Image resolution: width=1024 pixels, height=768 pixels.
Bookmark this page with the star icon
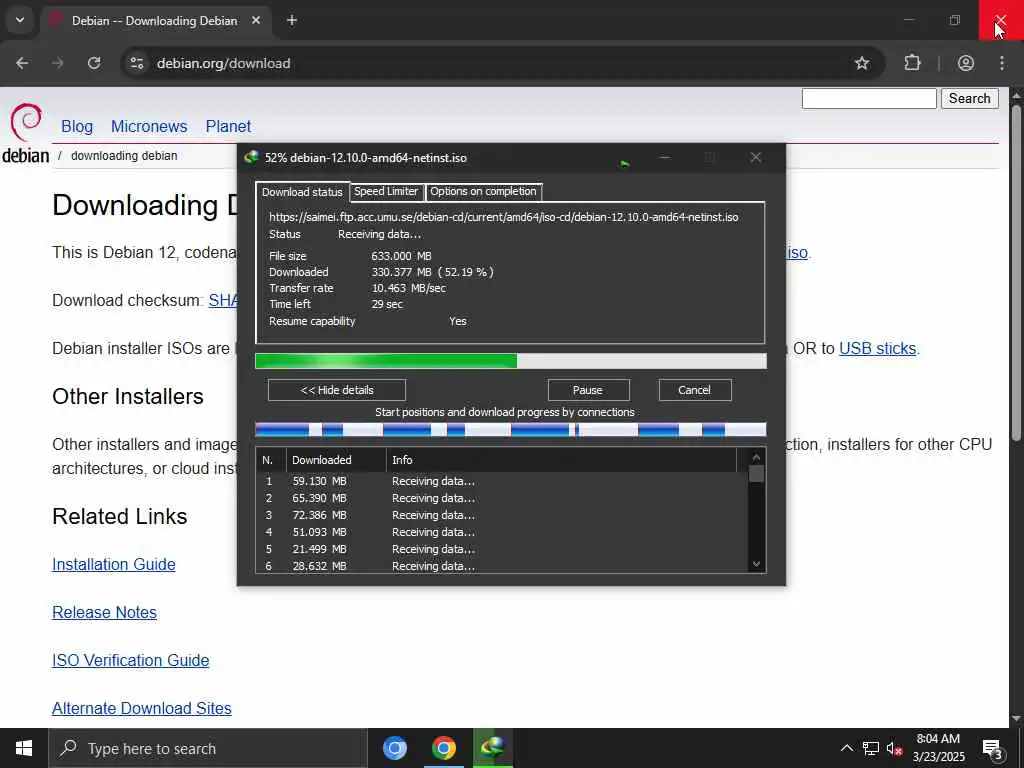point(862,63)
